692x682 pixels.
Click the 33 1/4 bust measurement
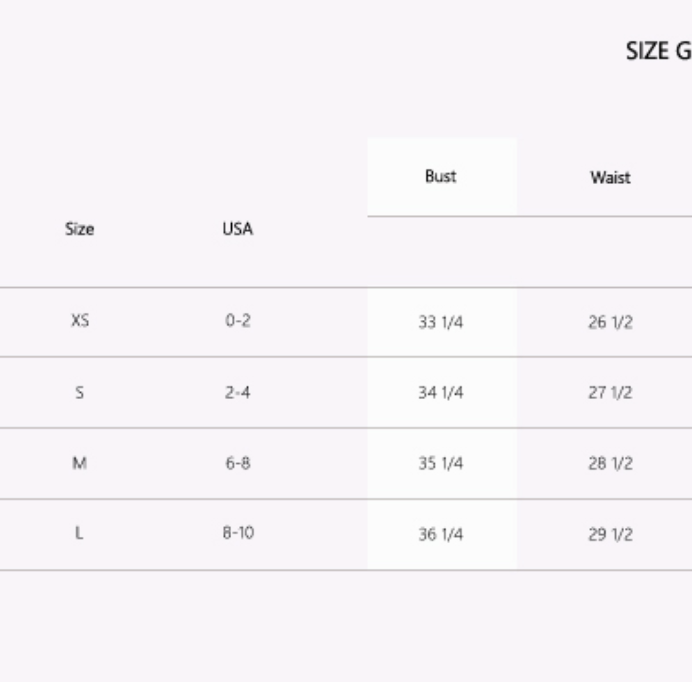point(441,322)
